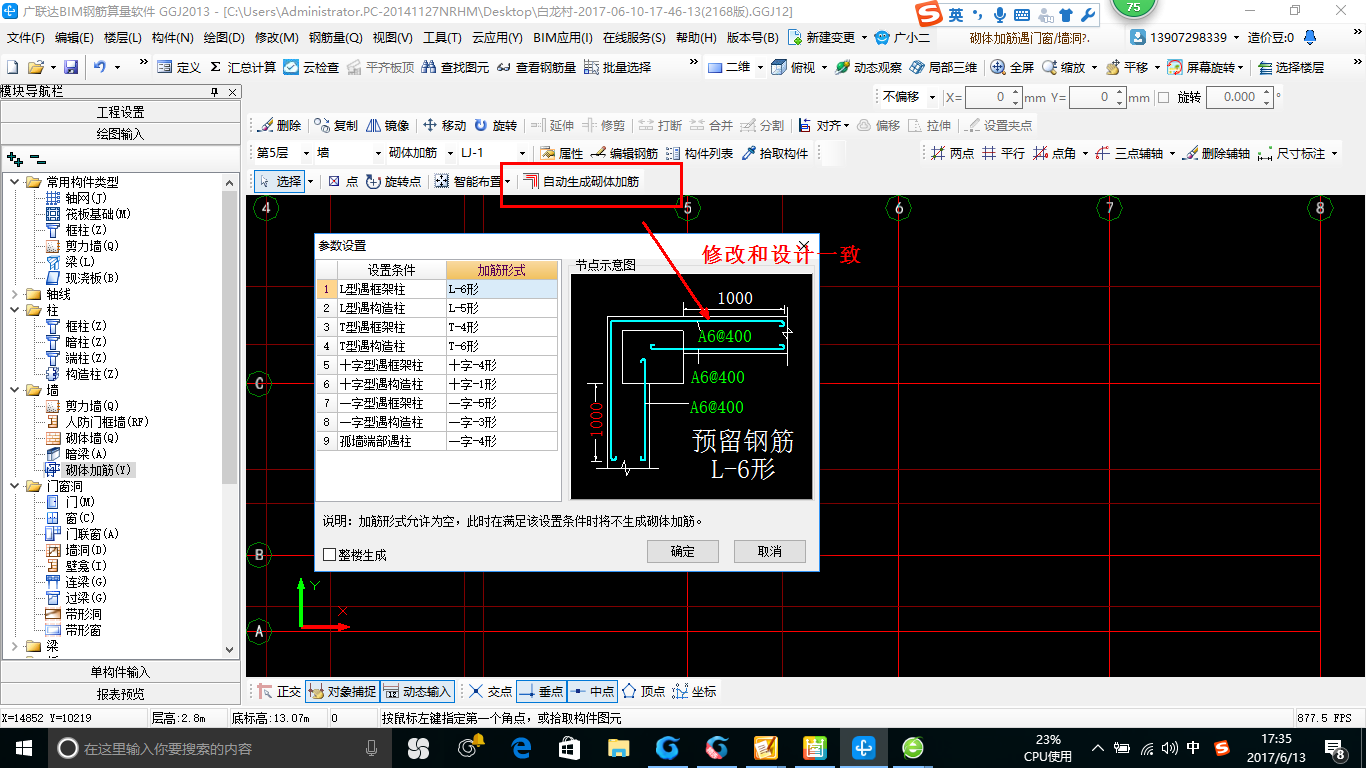Open the 云应用(Y) menu
The image size is (1366, 768).
pos(497,38)
